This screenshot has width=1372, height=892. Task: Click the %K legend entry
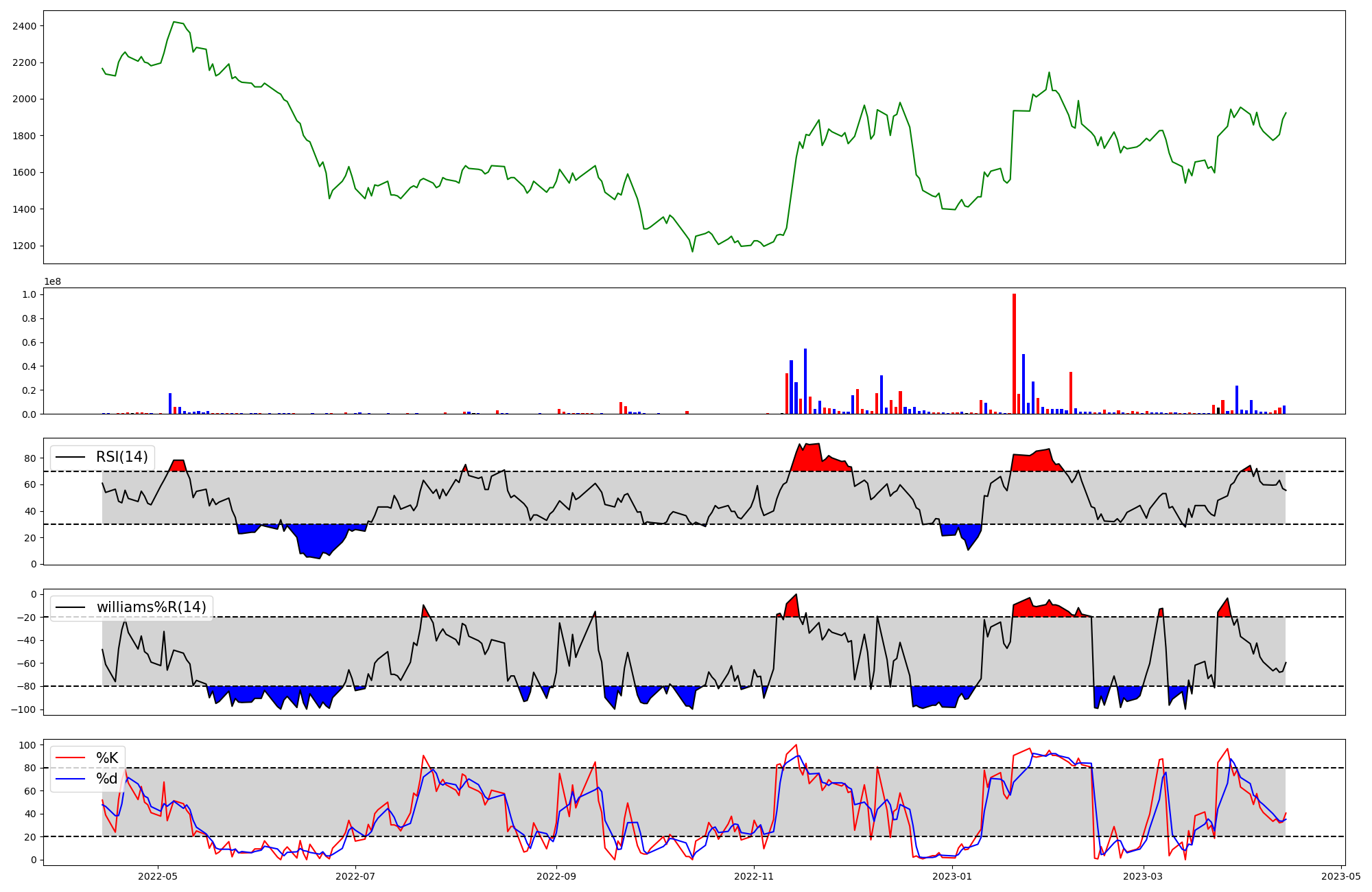[x=106, y=758]
